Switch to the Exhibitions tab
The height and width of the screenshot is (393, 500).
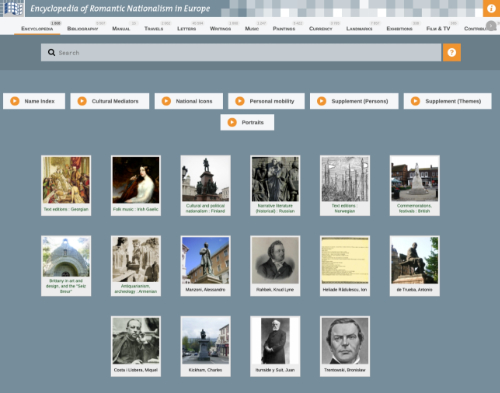[399, 29]
